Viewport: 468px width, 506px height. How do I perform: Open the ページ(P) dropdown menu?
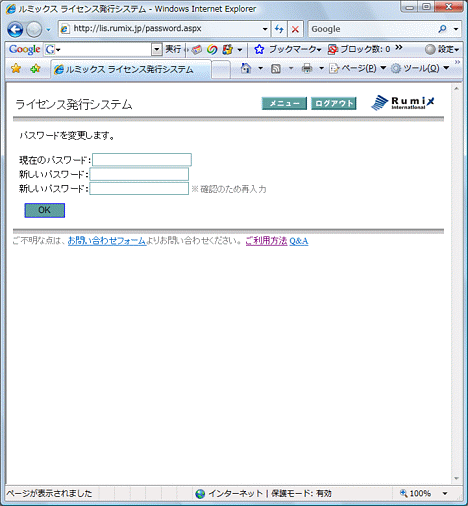click(357, 68)
